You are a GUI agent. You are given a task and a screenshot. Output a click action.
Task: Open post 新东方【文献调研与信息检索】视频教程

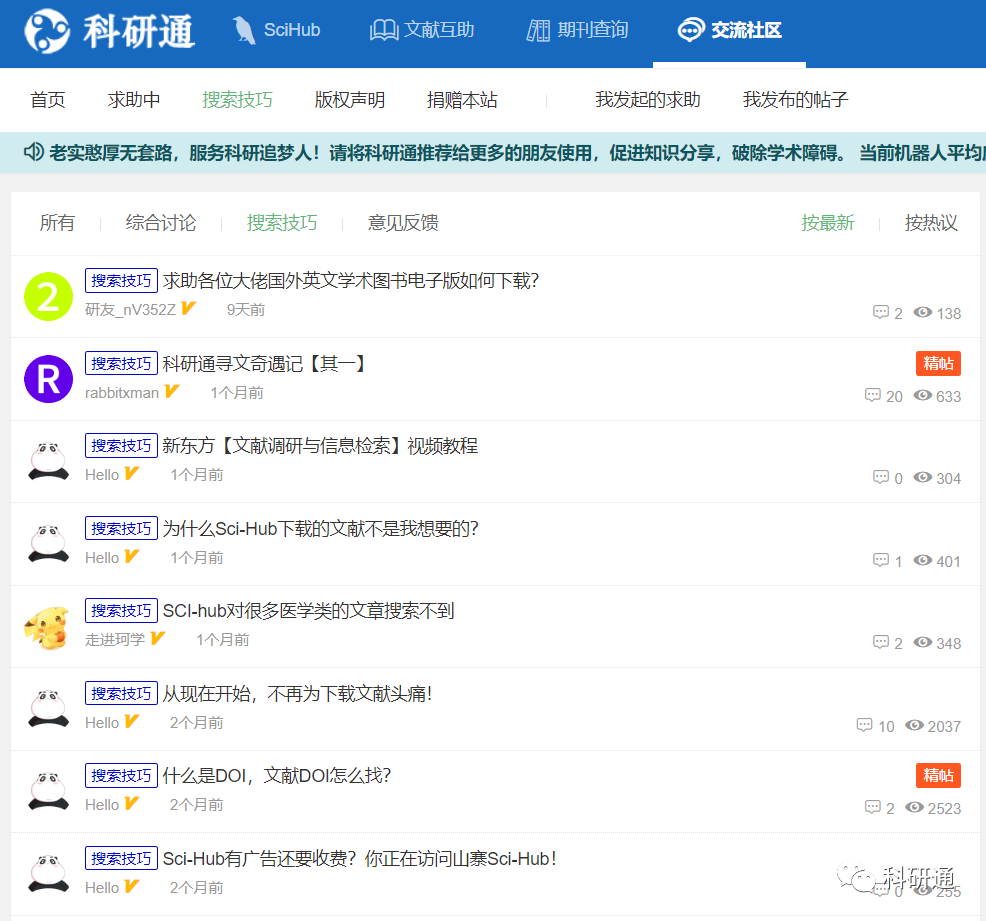click(x=320, y=446)
